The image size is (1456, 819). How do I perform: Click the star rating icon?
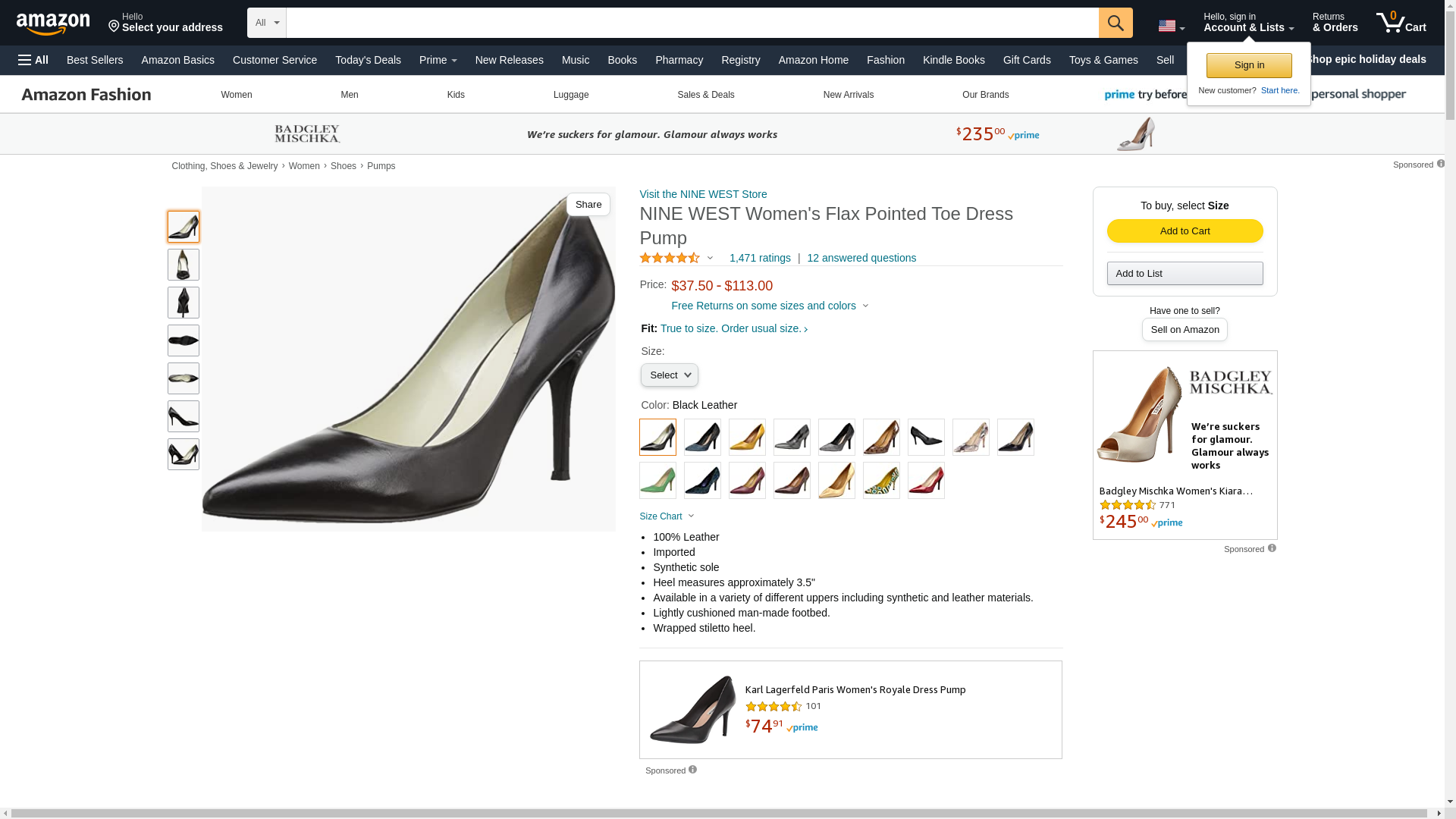click(670, 259)
